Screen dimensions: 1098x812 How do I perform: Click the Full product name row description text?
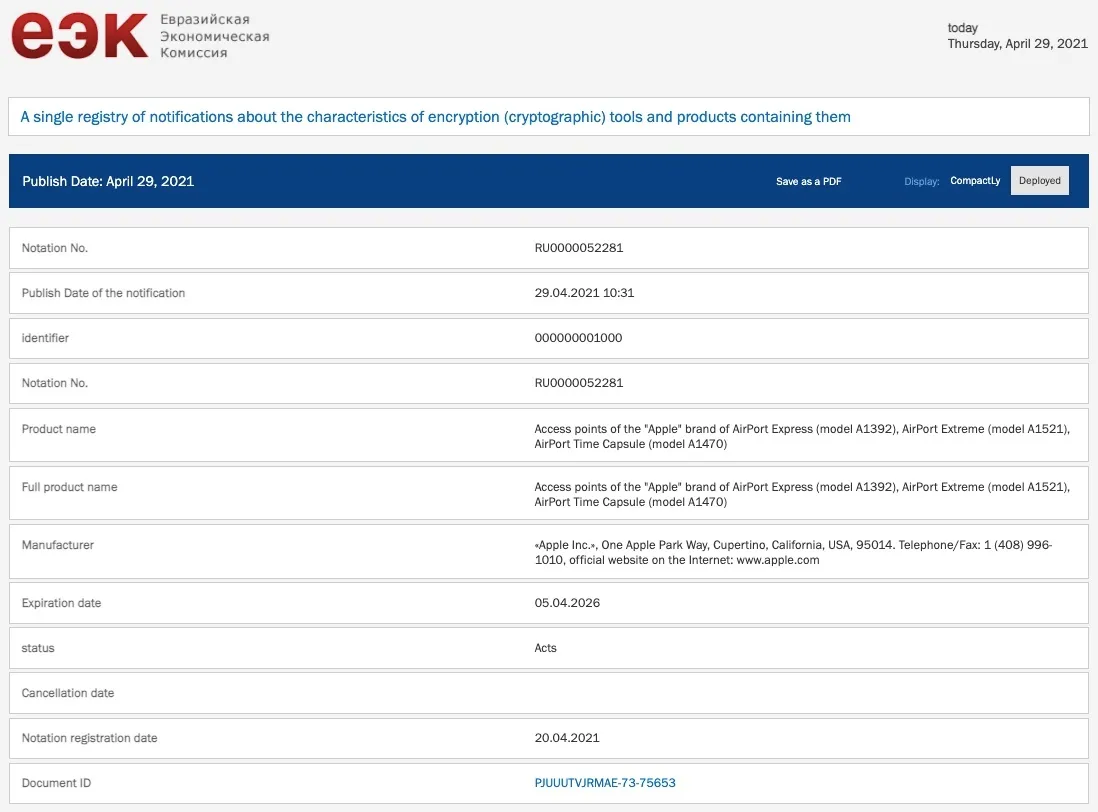coord(801,494)
